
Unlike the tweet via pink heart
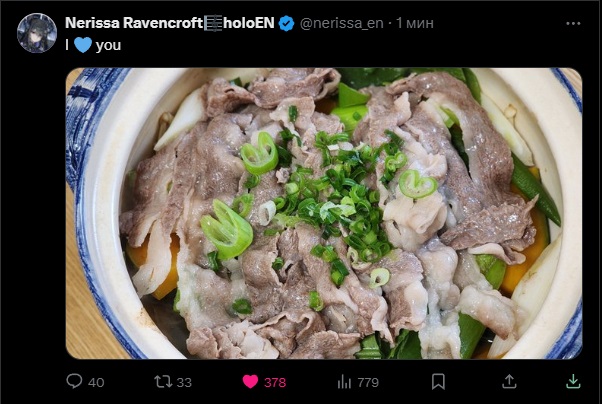pyautogui.click(x=250, y=382)
